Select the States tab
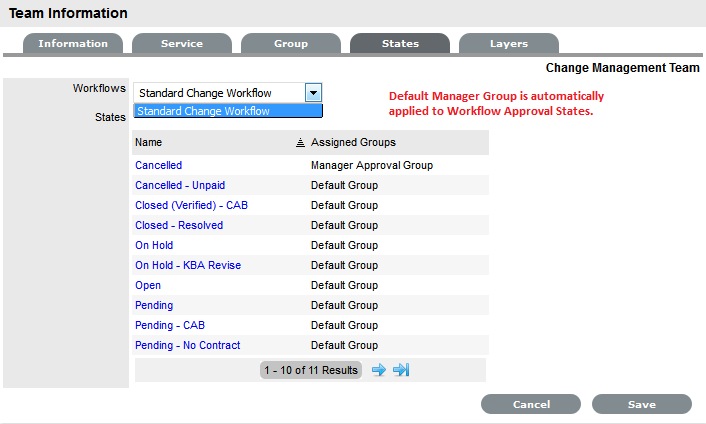Screen dimensions: 706x424 click(400, 44)
